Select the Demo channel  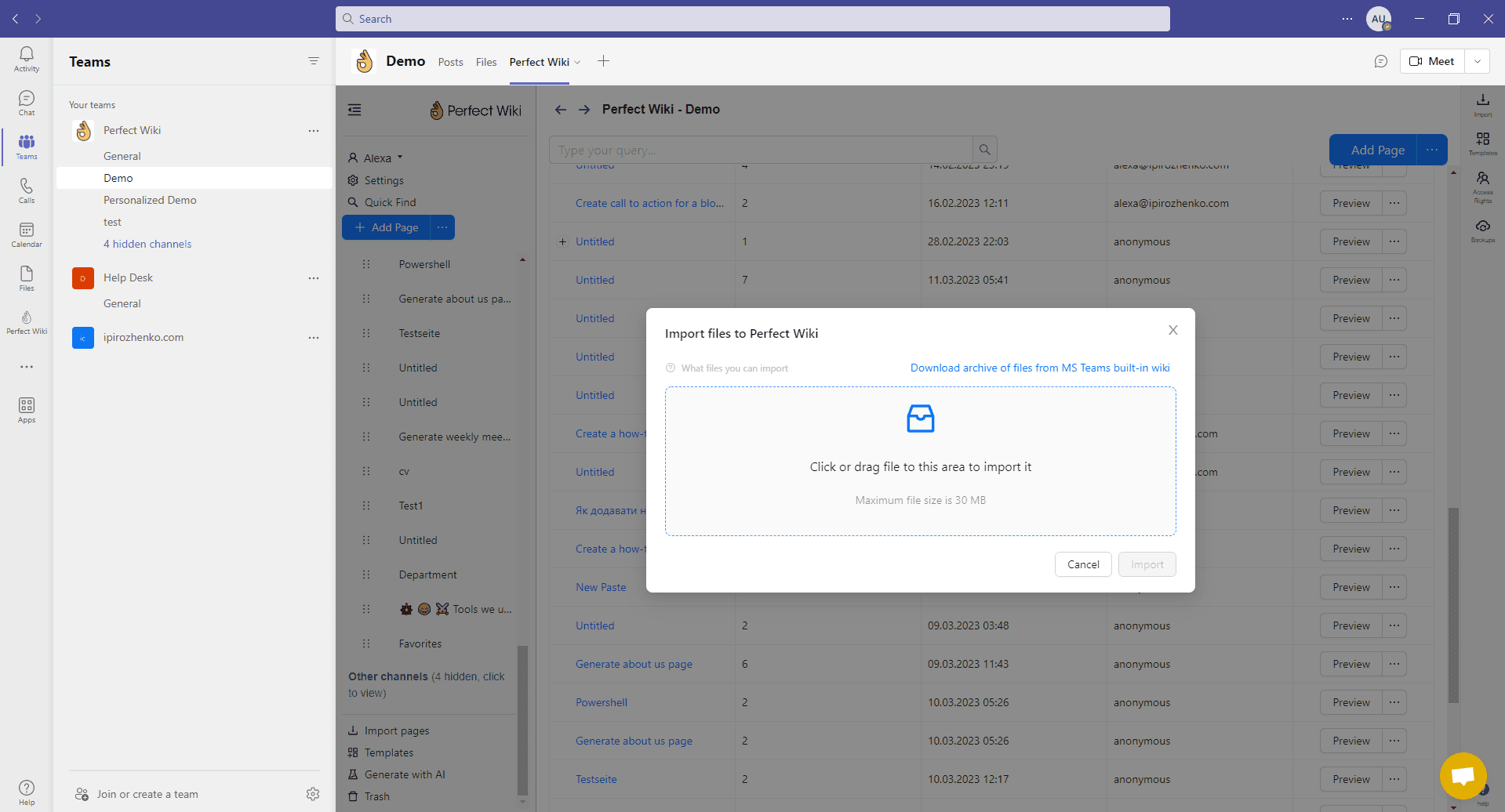pos(194,178)
